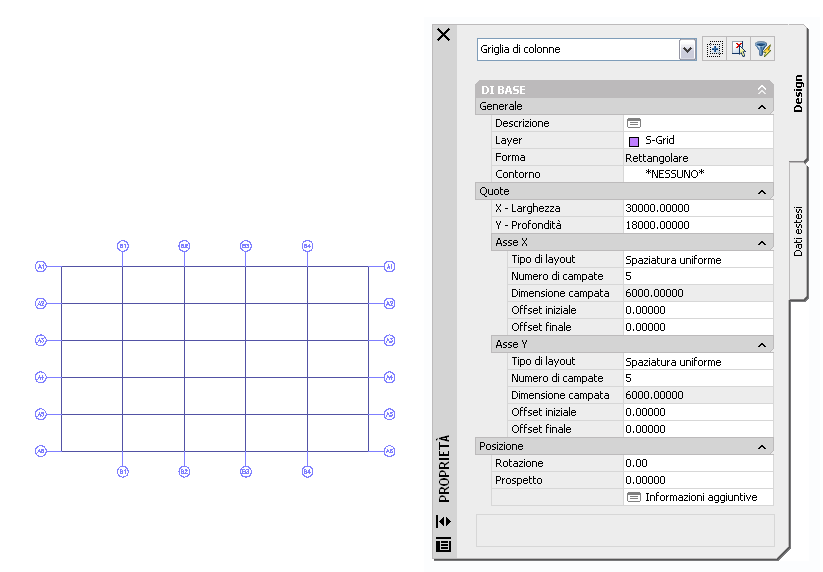Select the Contorno value *NESSUNO*

[x=698, y=174]
